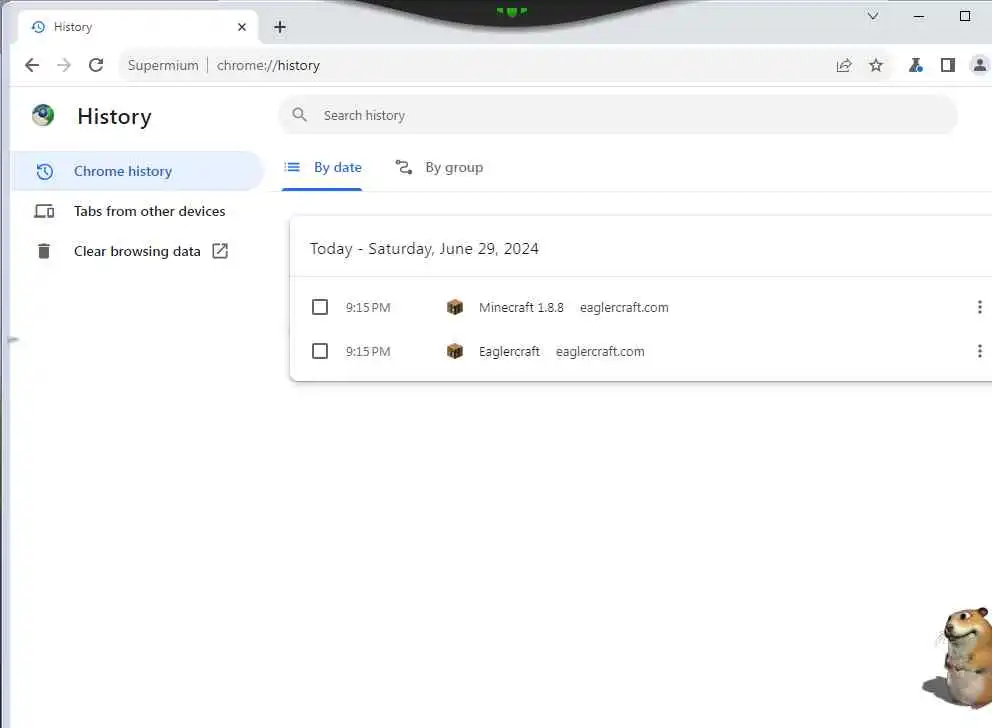Select Chrome history in the sidebar
Image resolution: width=992 pixels, height=728 pixels.
137,171
